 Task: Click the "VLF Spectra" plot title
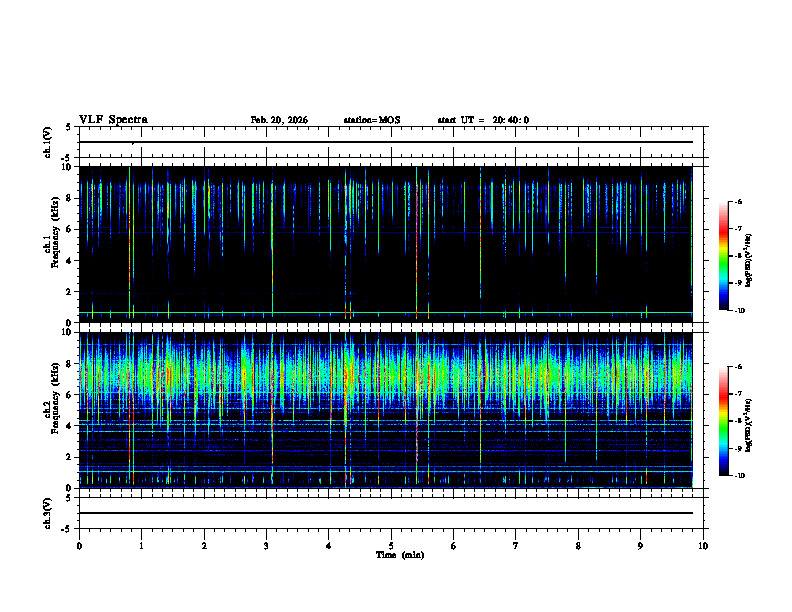pyautogui.click(x=113, y=120)
